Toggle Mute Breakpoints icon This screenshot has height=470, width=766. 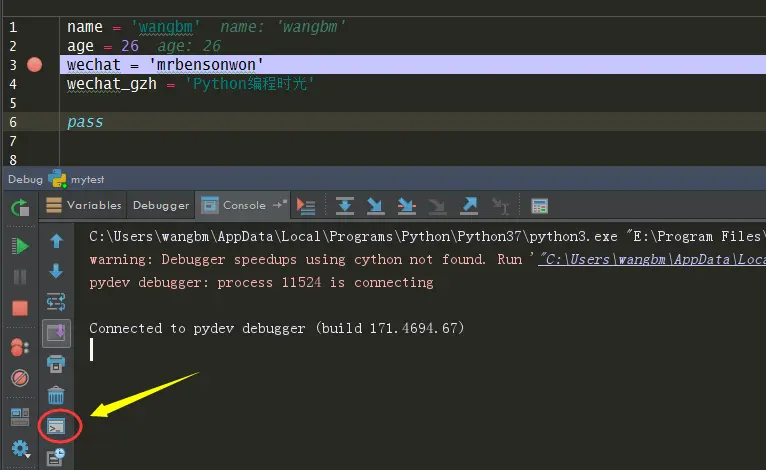(x=20, y=378)
